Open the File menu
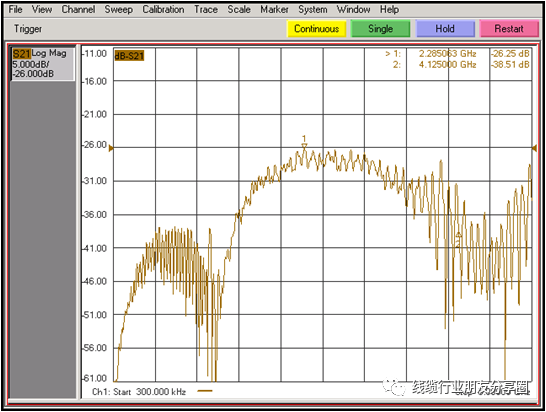The width and height of the screenshot is (546, 412). point(15,9)
